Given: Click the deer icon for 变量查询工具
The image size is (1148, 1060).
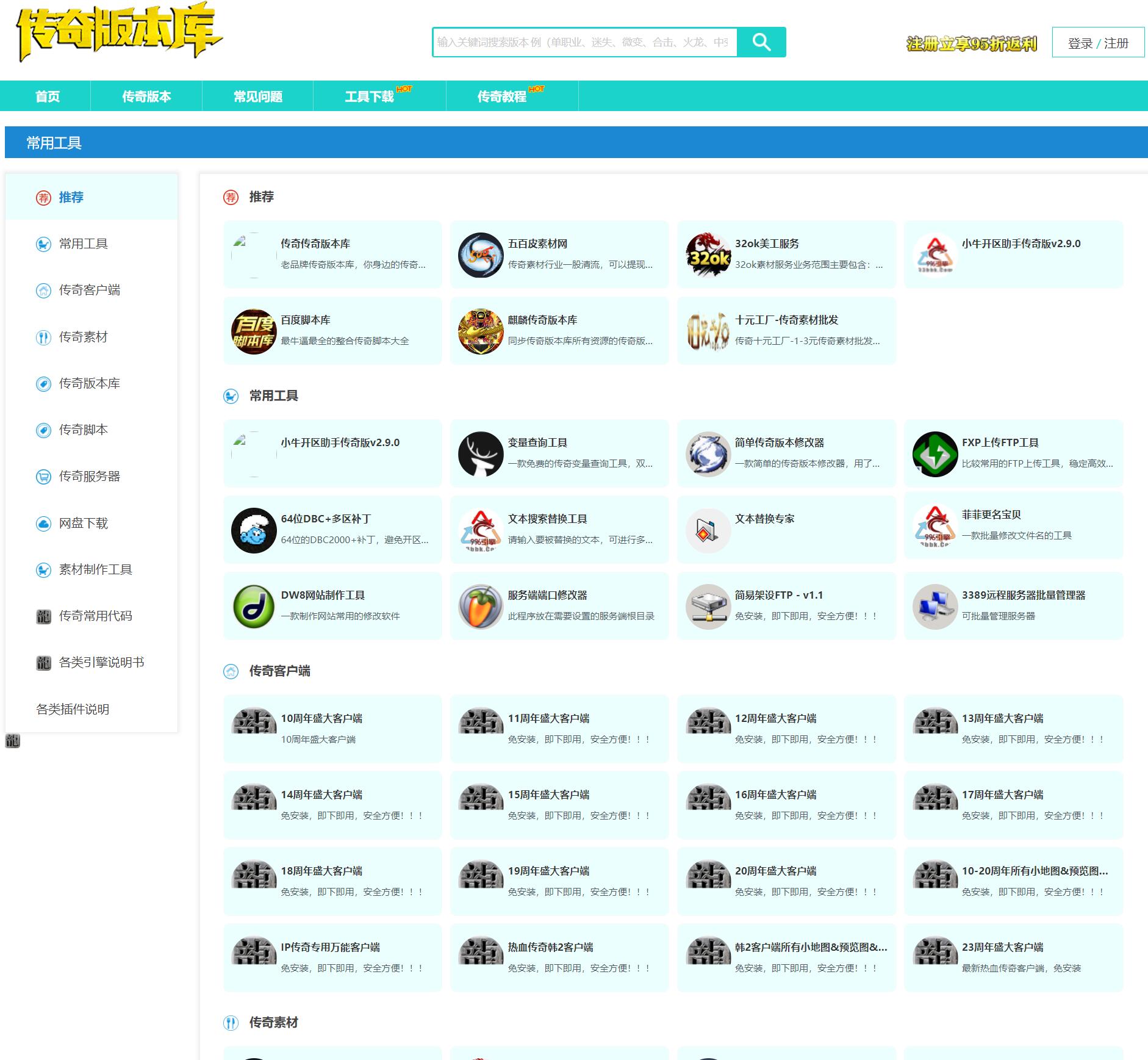Looking at the screenshot, I should [x=480, y=454].
